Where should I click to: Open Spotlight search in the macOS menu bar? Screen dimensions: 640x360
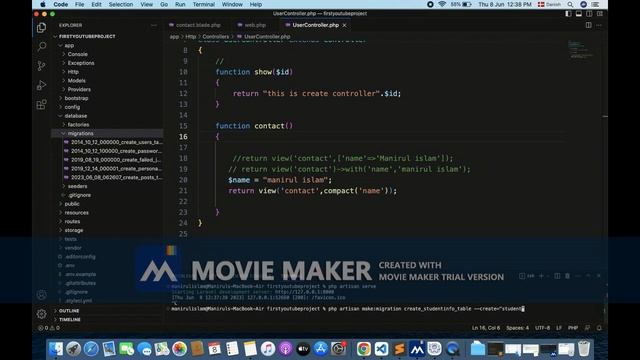(570, 4)
